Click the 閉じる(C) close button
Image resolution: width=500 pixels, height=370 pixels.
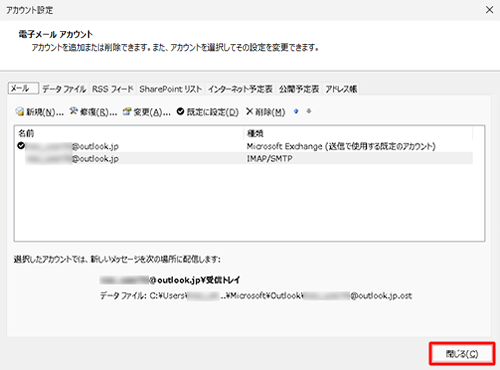click(462, 354)
